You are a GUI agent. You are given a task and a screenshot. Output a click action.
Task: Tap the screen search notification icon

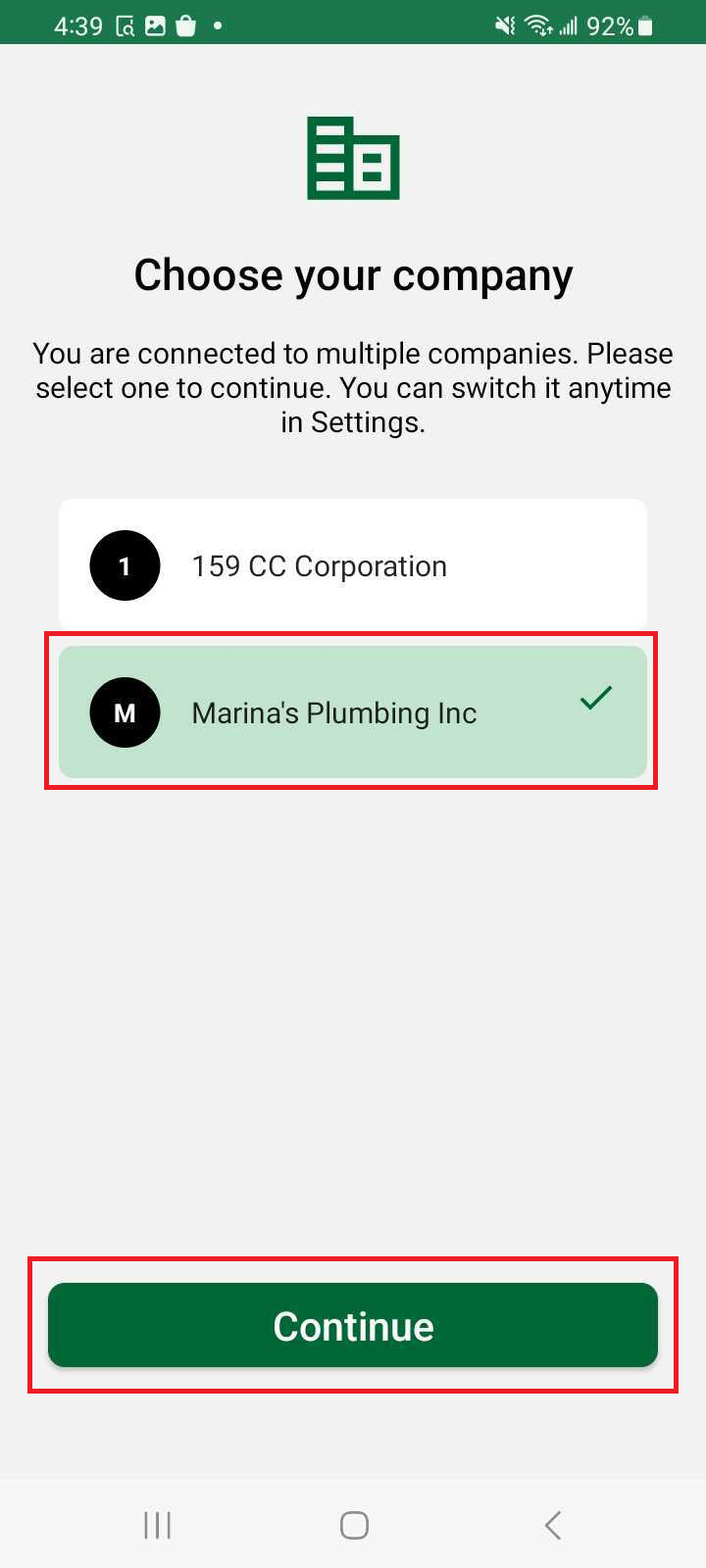[126, 26]
